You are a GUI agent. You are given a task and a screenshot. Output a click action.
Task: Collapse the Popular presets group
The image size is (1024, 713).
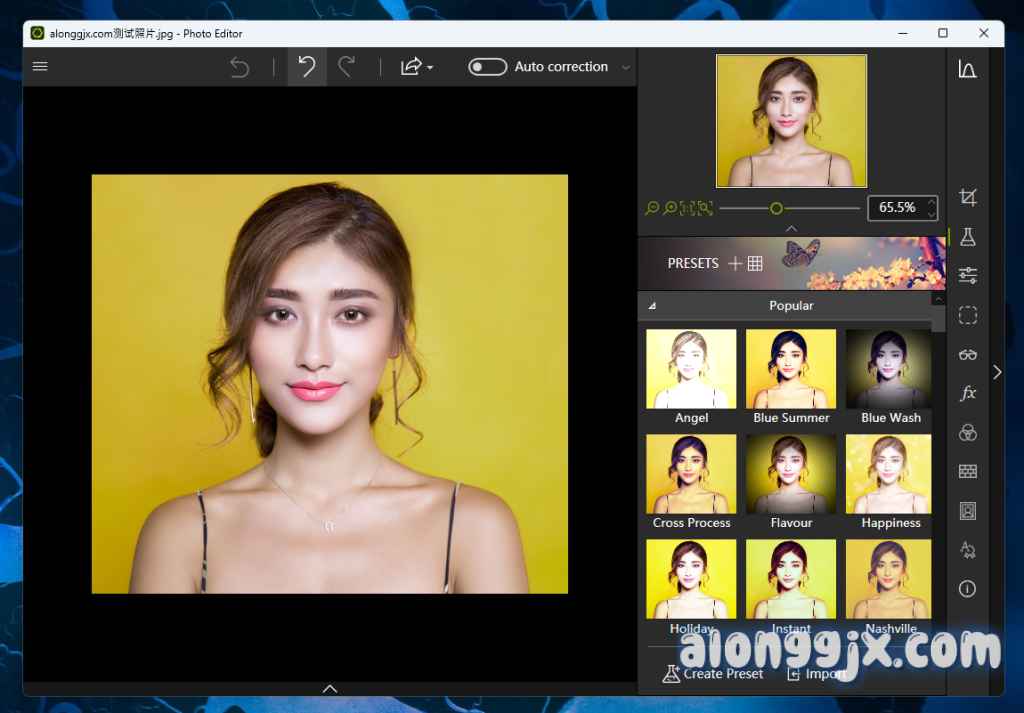click(653, 306)
